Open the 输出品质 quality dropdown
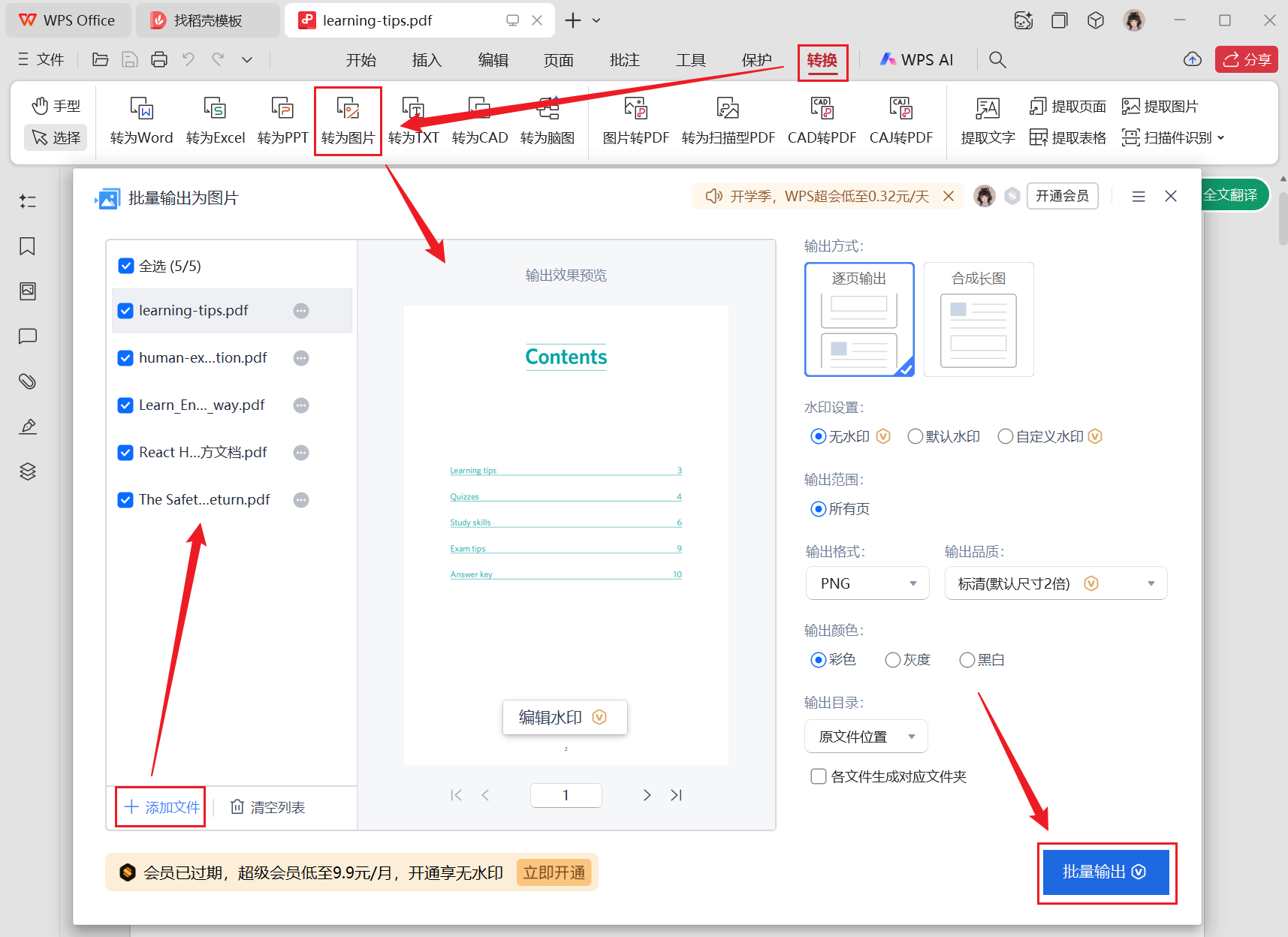 click(1055, 583)
